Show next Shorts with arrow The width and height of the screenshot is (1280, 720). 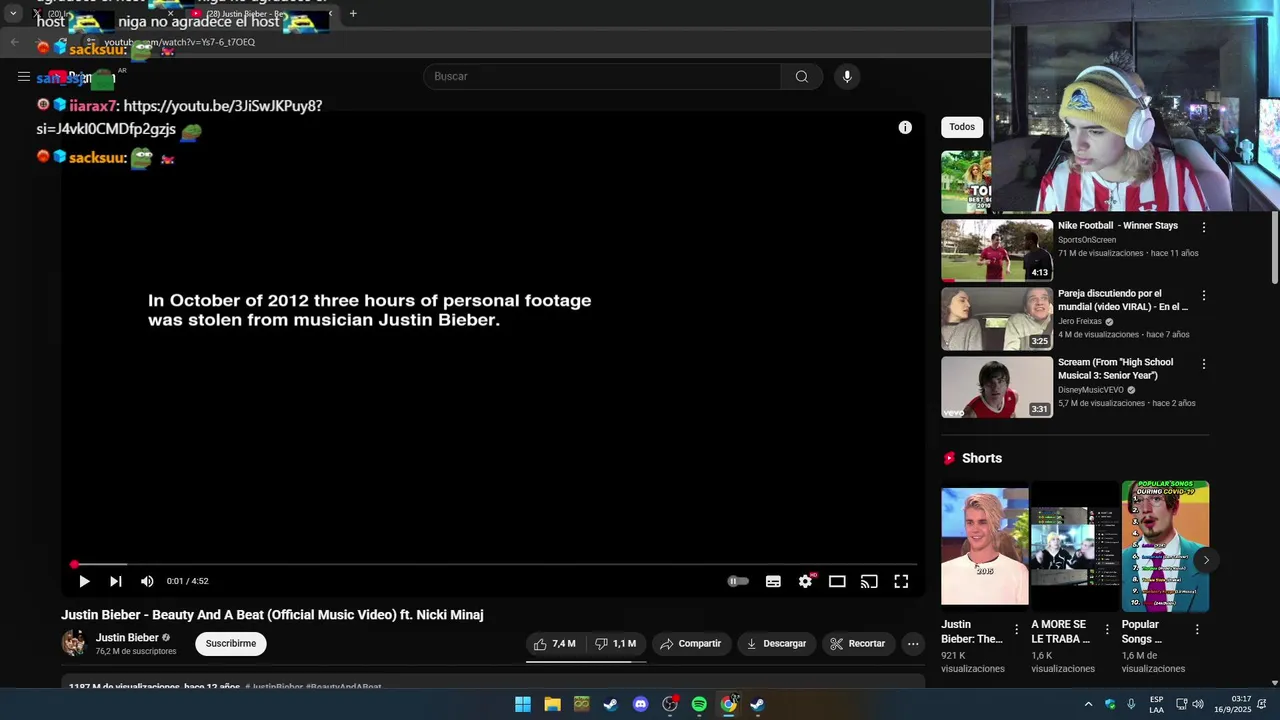pos(1206,560)
